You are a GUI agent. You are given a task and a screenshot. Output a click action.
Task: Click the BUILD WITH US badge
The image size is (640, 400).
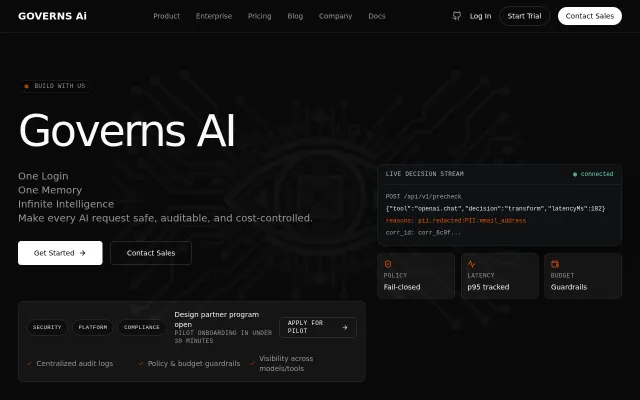coord(55,86)
